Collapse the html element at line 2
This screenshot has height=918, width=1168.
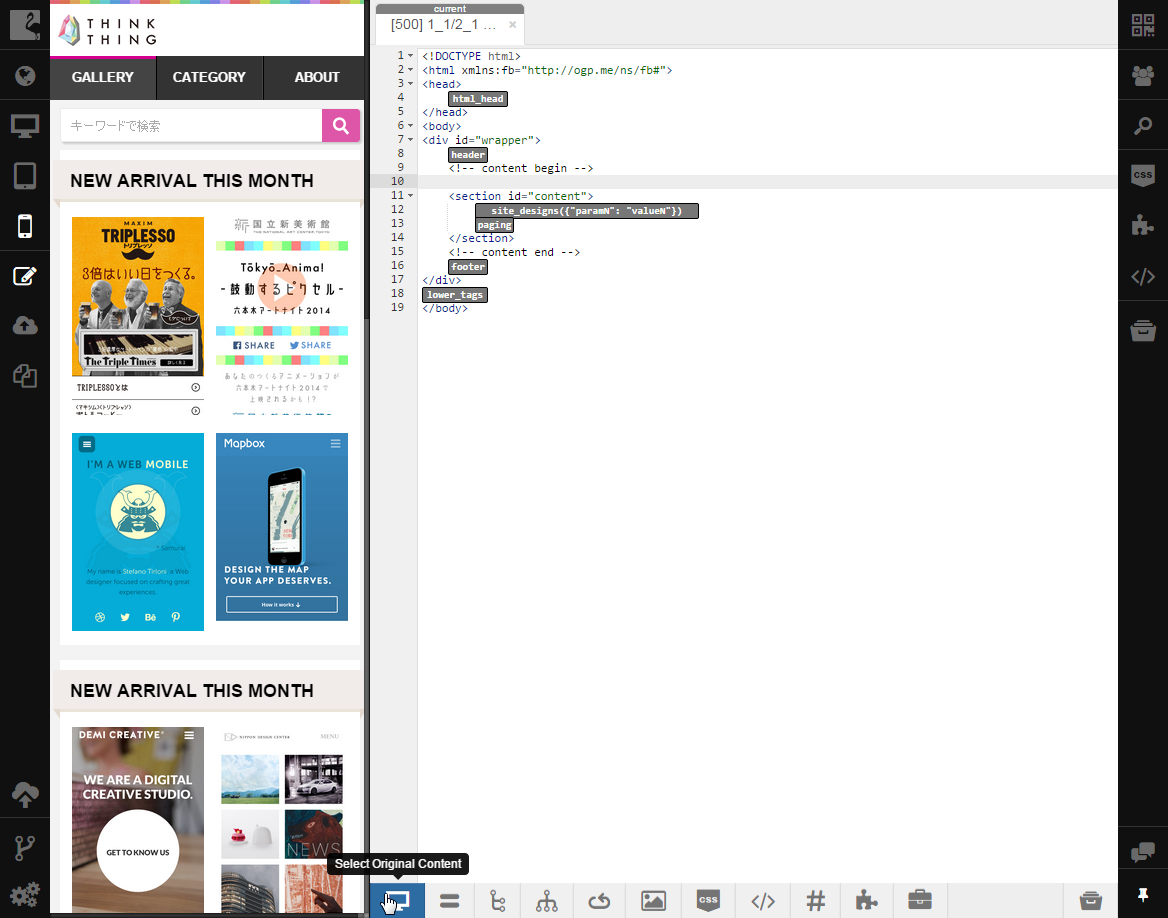click(410, 70)
